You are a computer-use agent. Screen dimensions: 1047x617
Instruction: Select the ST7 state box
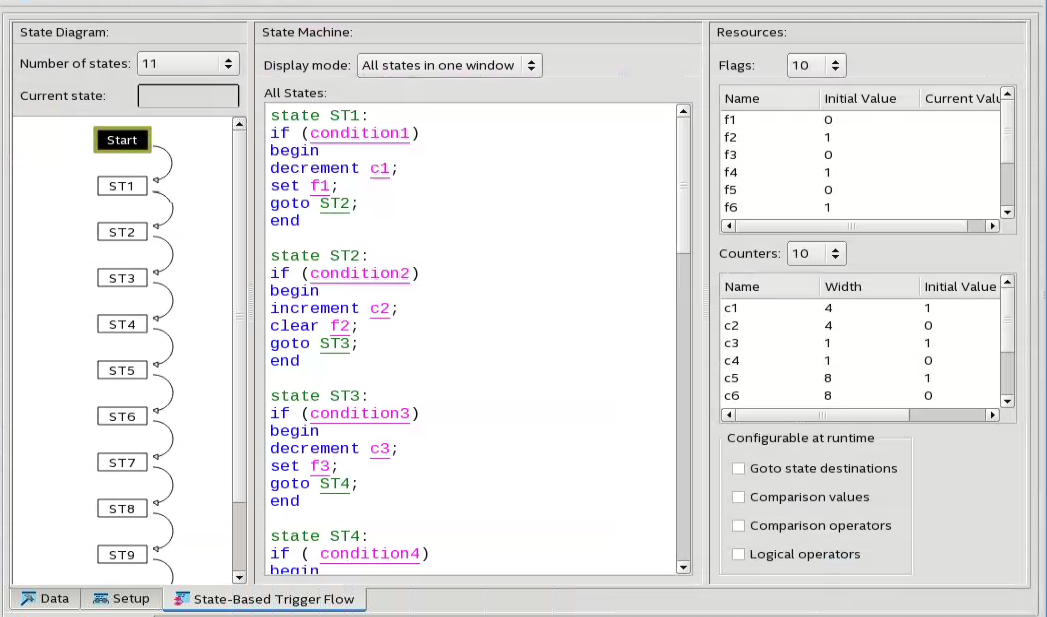(x=122, y=463)
